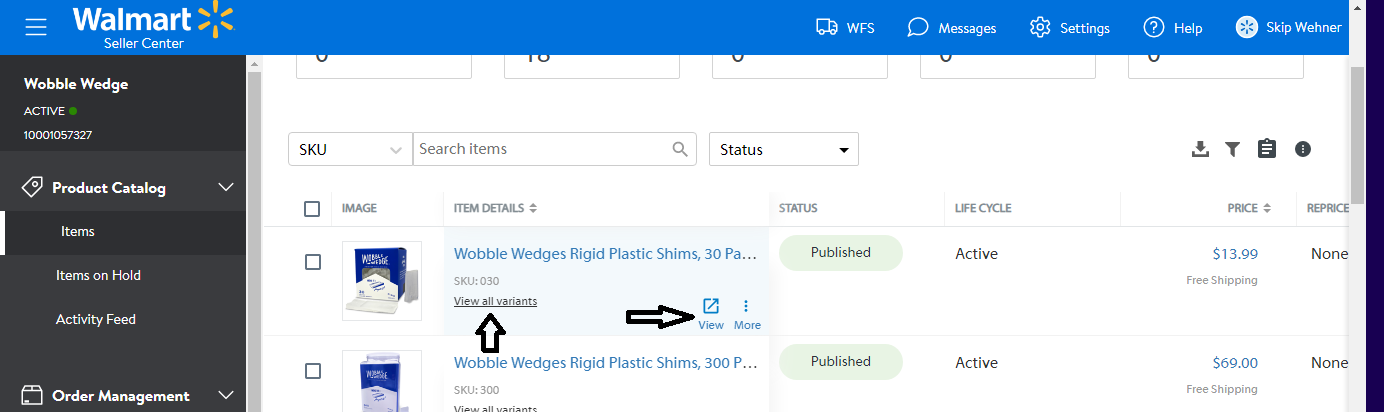Select the 30 Pack item checkbox

pyautogui.click(x=312, y=262)
